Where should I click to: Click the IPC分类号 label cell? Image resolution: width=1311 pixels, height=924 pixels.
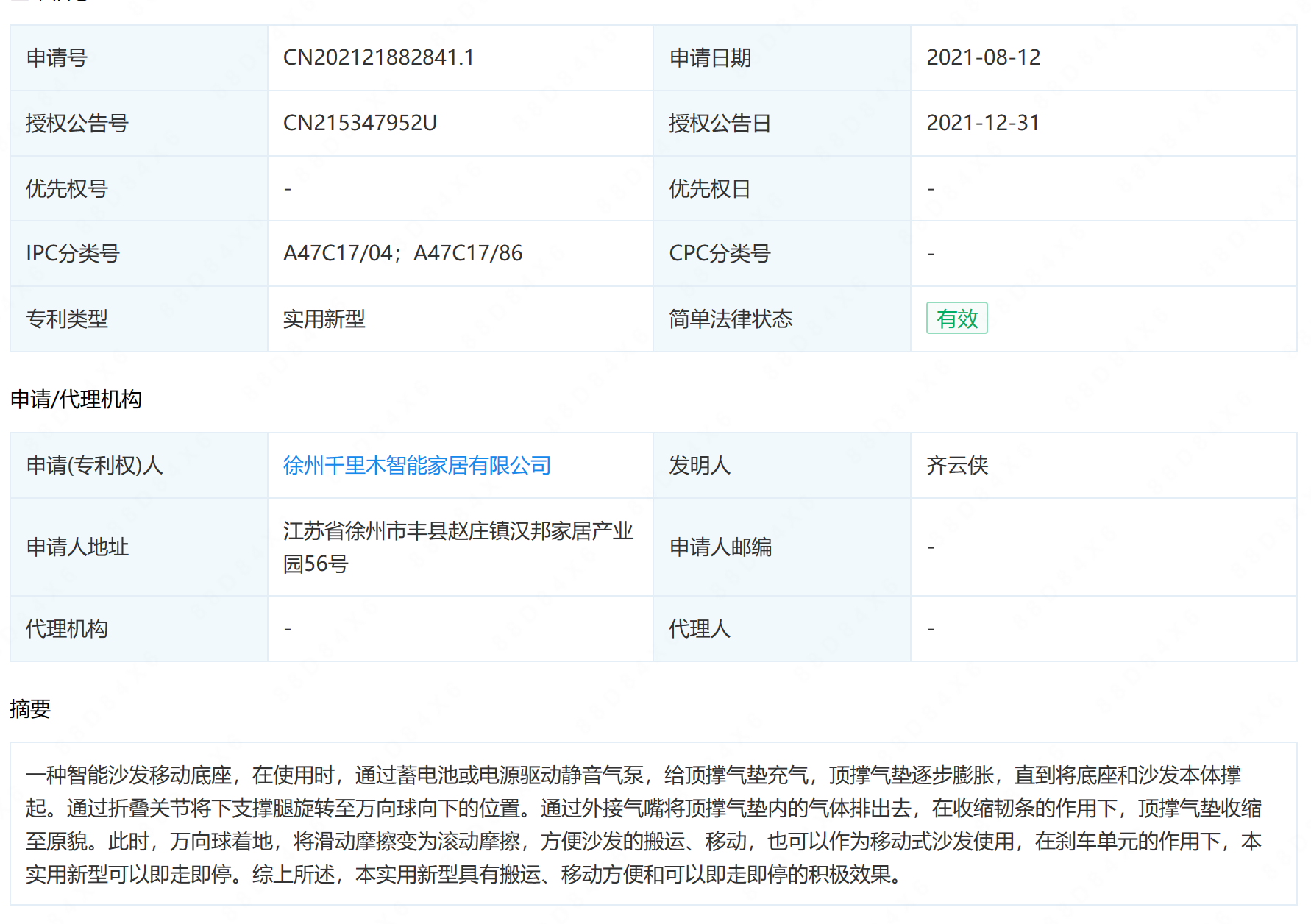(139, 254)
